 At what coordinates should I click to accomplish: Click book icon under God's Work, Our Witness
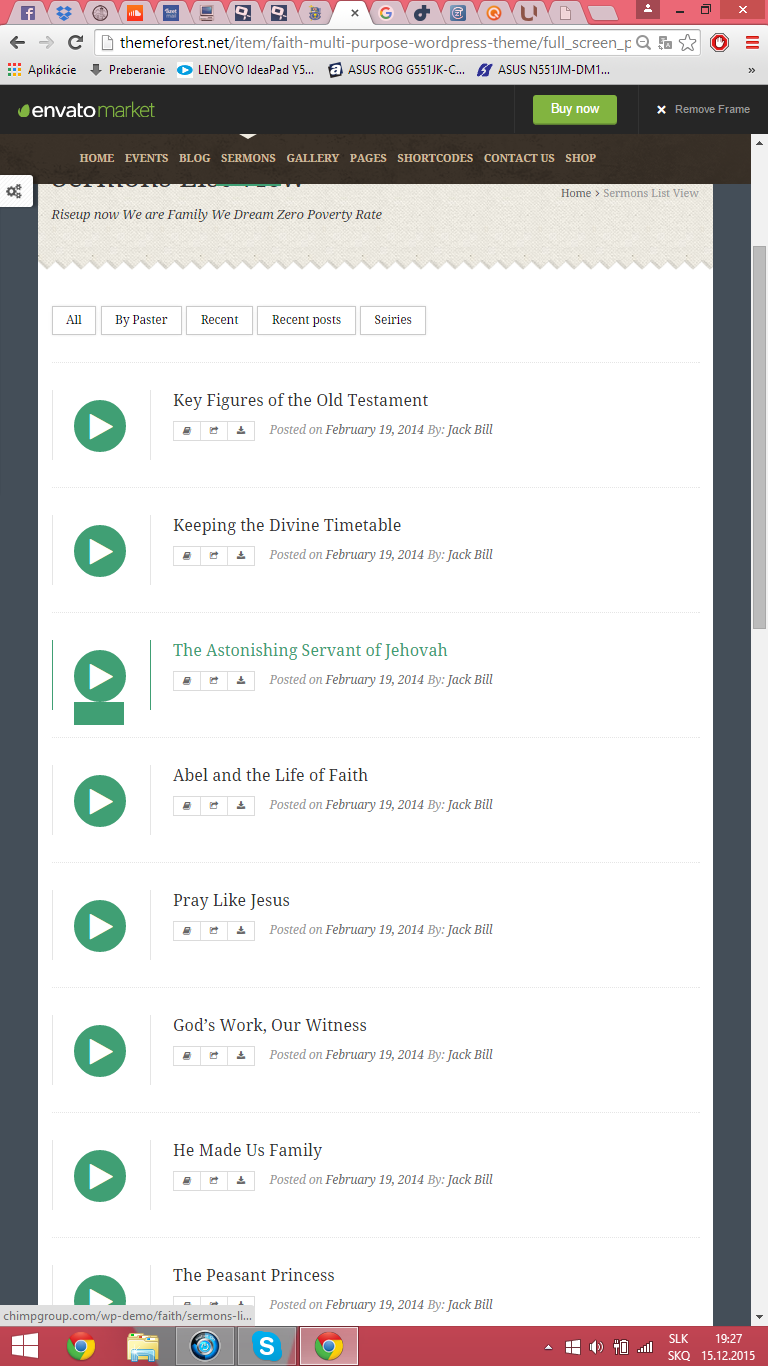(x=187, y=1055)
